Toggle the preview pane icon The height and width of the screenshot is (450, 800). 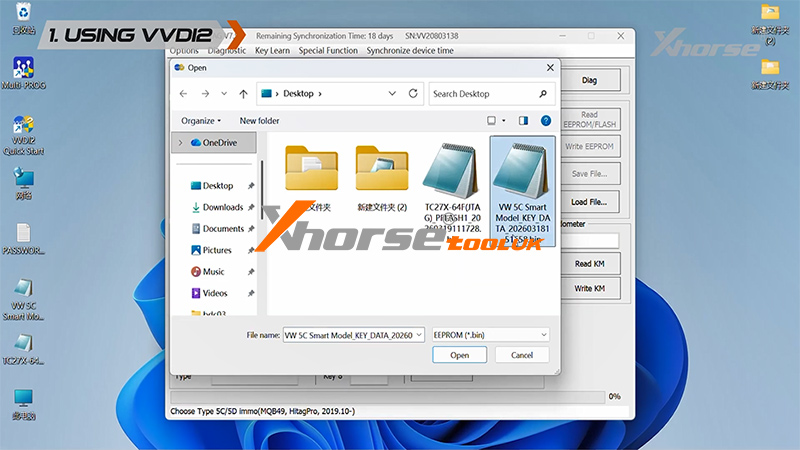tap(524, 120)
